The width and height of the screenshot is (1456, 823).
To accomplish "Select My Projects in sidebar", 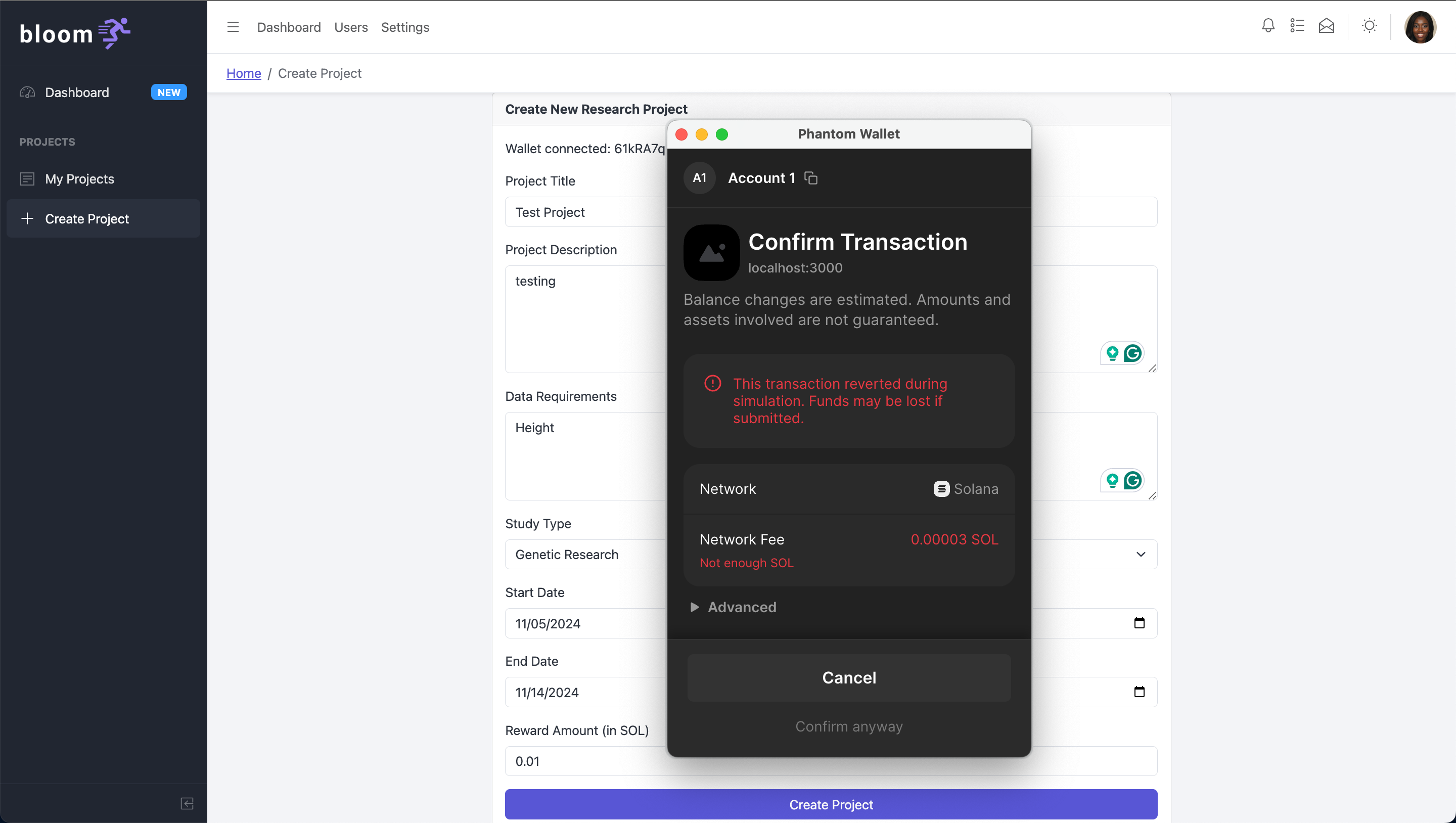I will pyautogui.click(x=80, y=179).
